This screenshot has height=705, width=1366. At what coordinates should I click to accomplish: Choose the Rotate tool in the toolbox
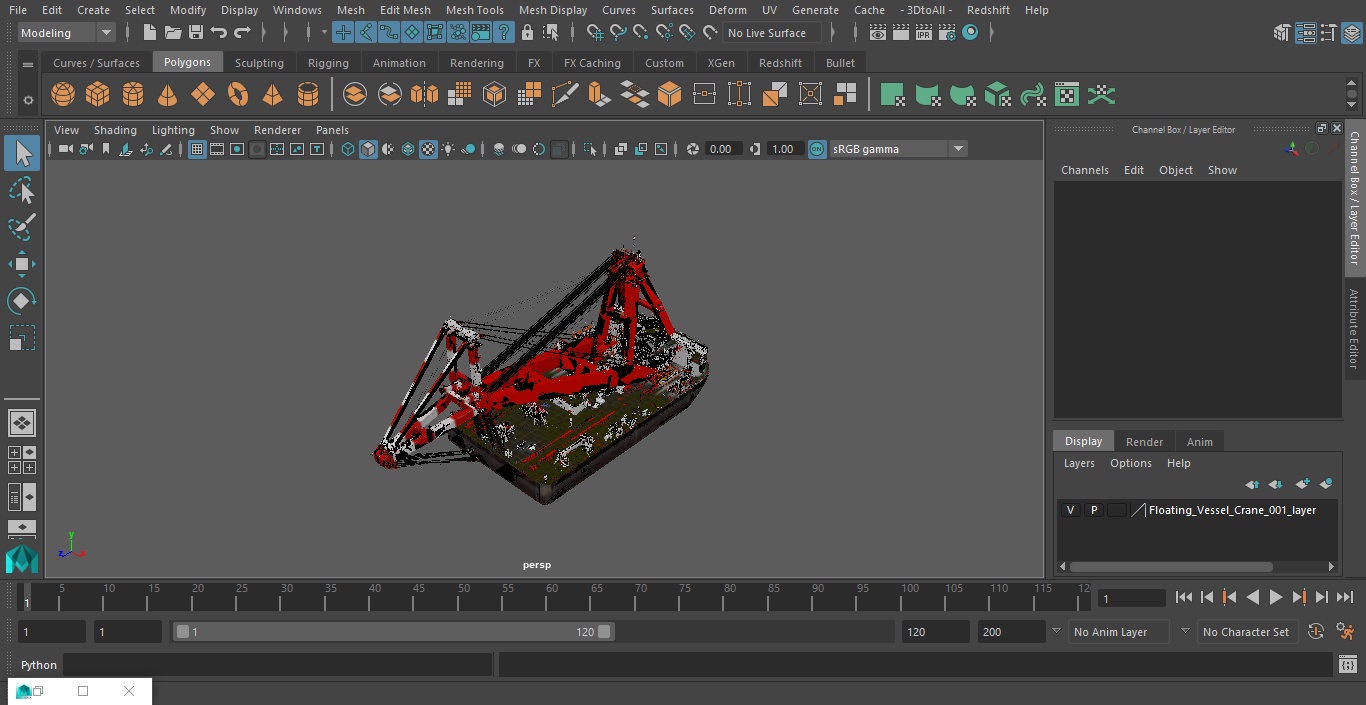tap(22, 301)
